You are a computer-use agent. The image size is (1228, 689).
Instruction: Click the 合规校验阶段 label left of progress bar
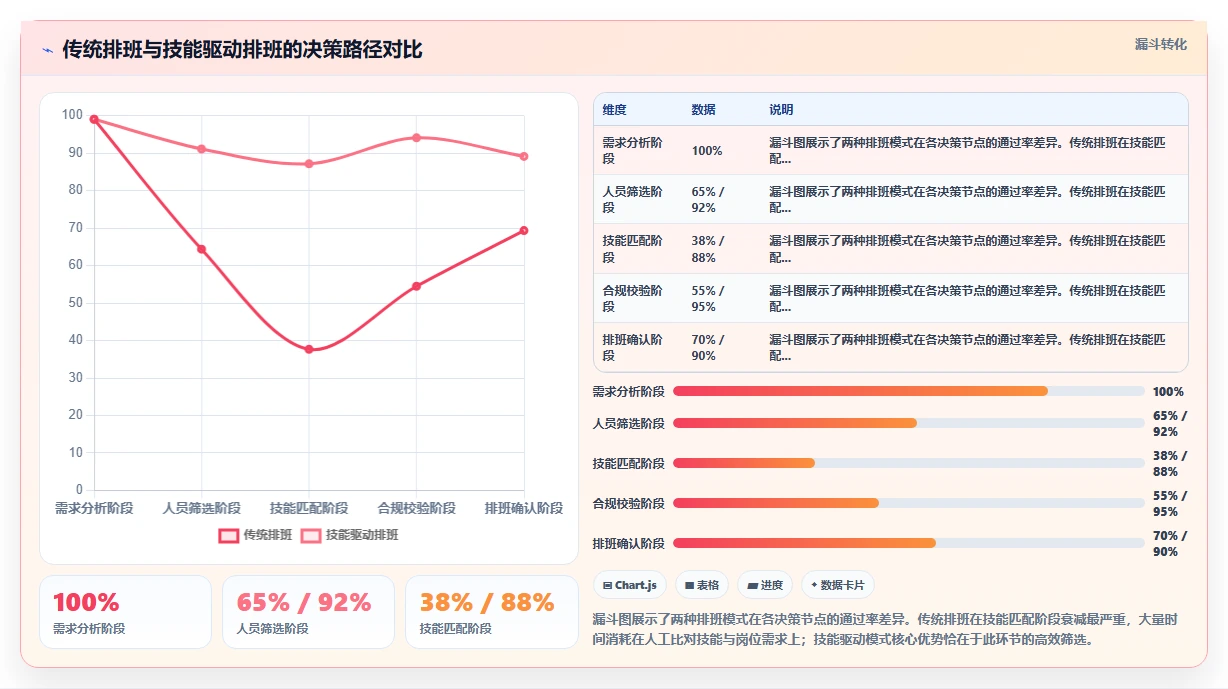tap(628, 503)
